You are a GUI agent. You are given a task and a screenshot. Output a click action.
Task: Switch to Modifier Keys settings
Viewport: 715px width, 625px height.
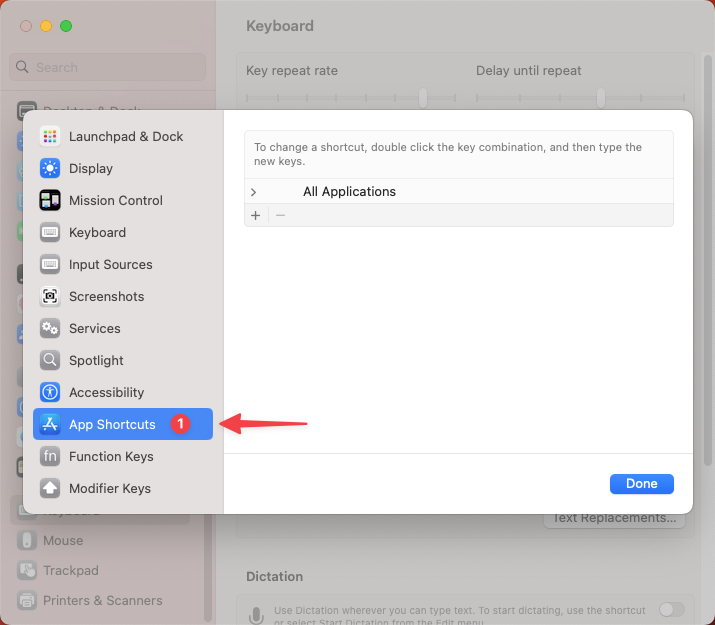pyautogui.click(x=123, y=488)
